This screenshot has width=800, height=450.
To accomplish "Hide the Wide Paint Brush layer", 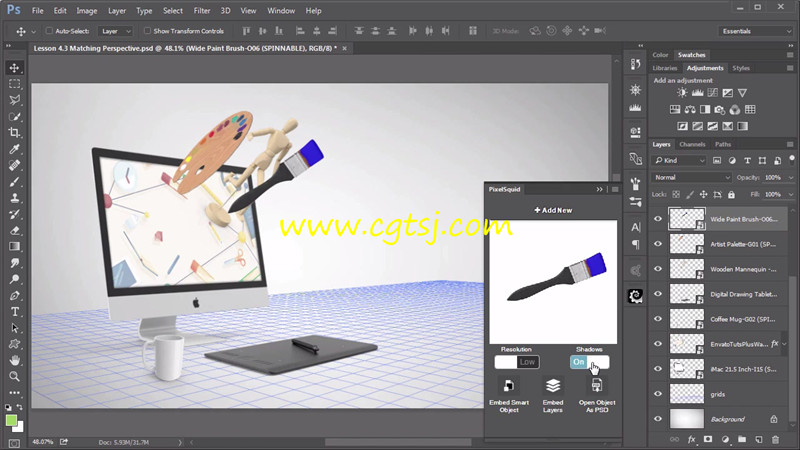I will pyautogui.click(x=658, y=219).
